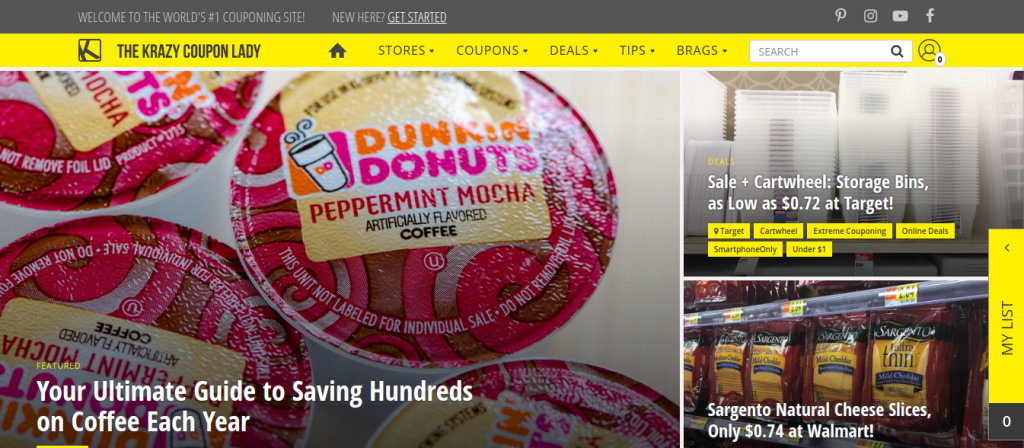Open the Tips menu
Screen dimensions: 1024x448
tap(637, 50)
